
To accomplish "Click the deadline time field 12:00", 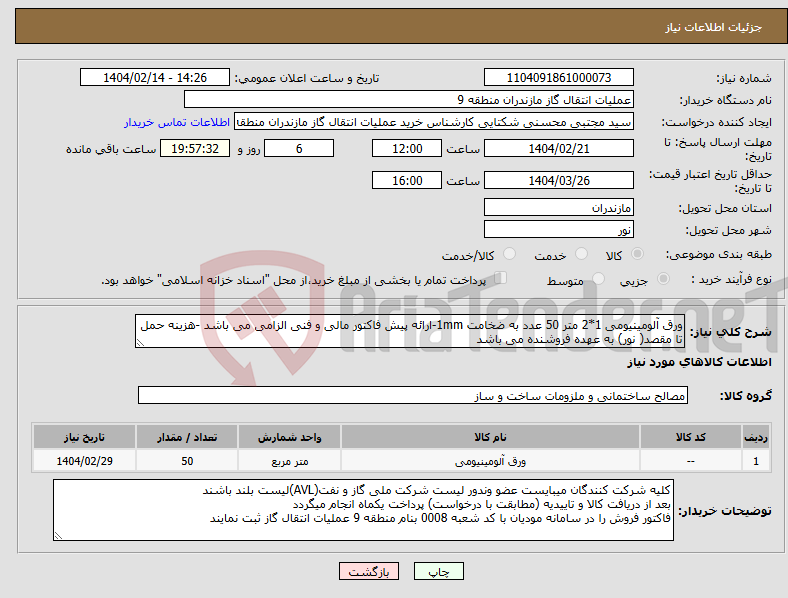I will pyautogui.click(x=407, y=148).
